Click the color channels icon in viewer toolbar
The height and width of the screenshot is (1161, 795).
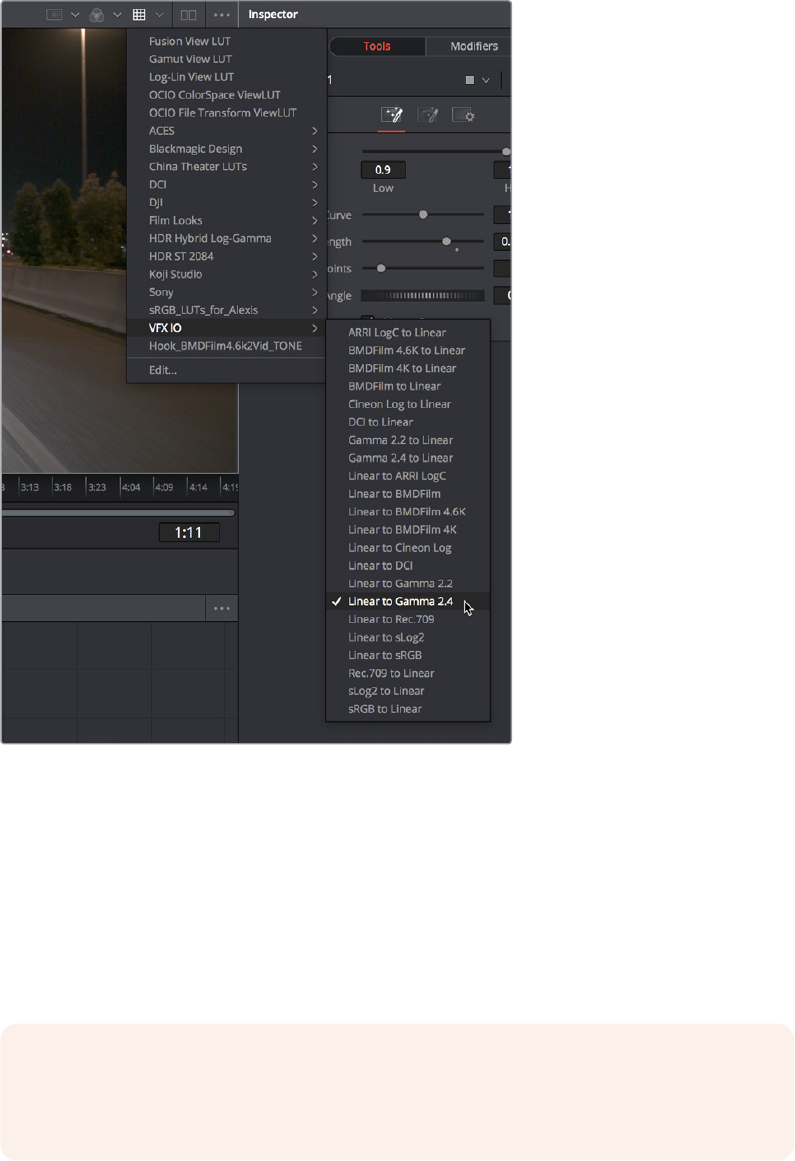(x=96, y=14)
